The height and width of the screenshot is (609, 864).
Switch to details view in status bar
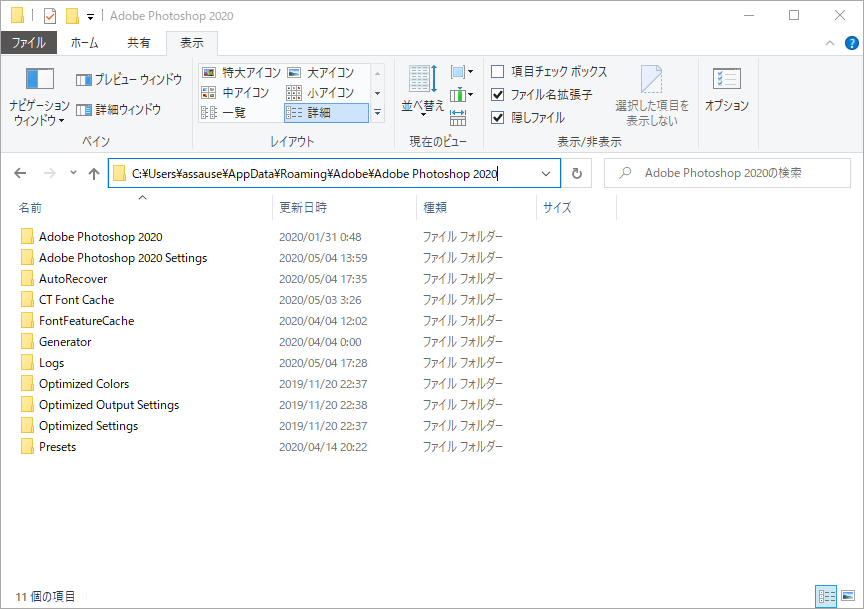tap(826, 596)
